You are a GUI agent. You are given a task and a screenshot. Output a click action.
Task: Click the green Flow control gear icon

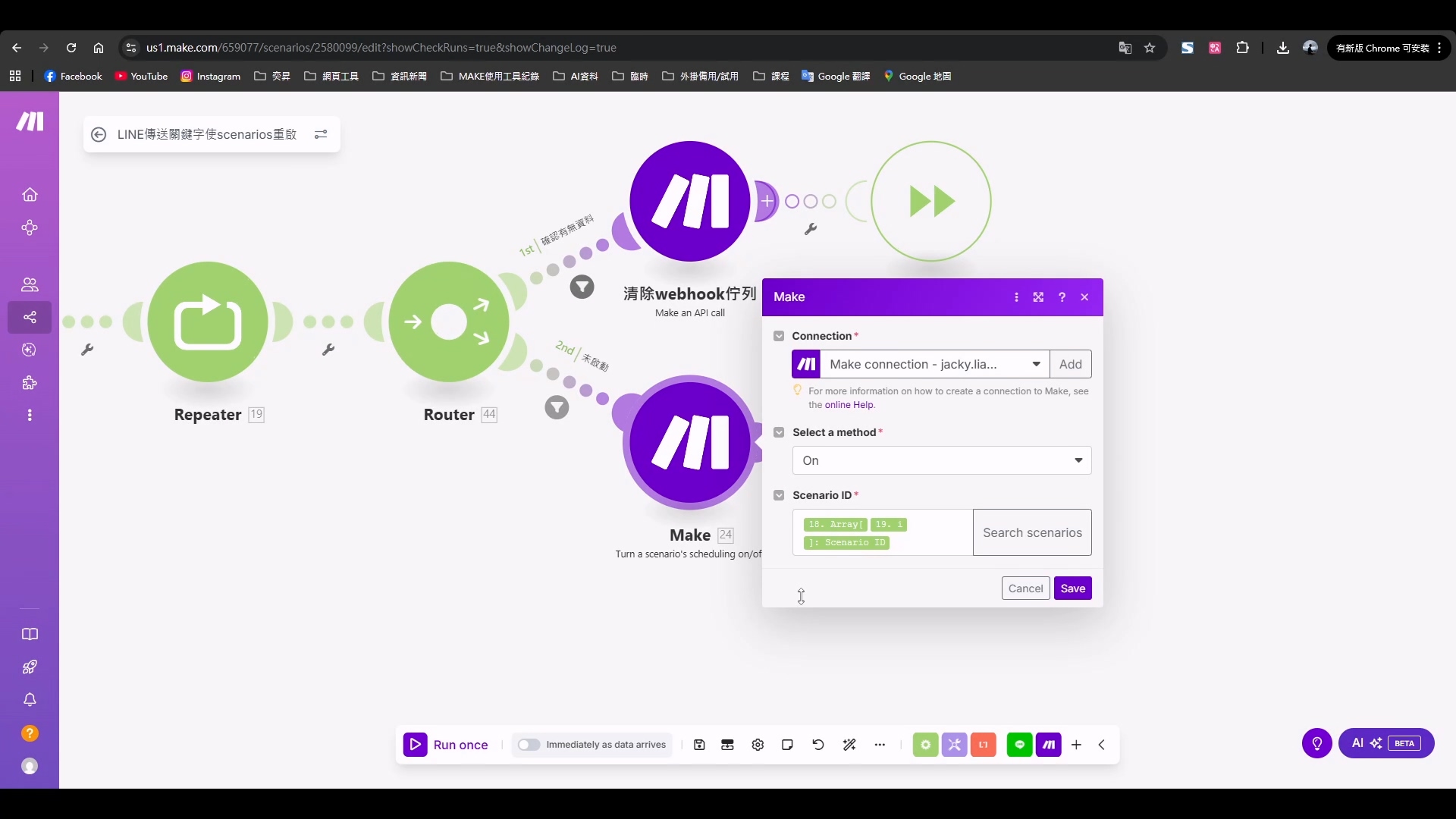pyautogui.click(x=925, y=745)
